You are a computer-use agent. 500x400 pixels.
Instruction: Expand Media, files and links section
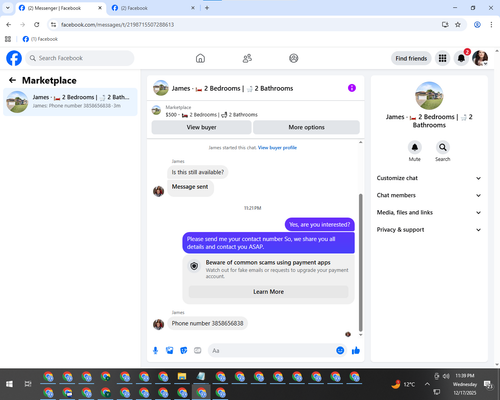(x=429, y=212)
